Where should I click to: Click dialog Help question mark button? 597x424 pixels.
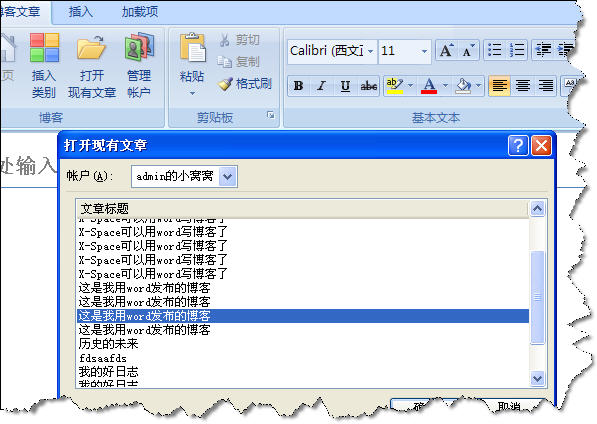[x=518, y=145]
